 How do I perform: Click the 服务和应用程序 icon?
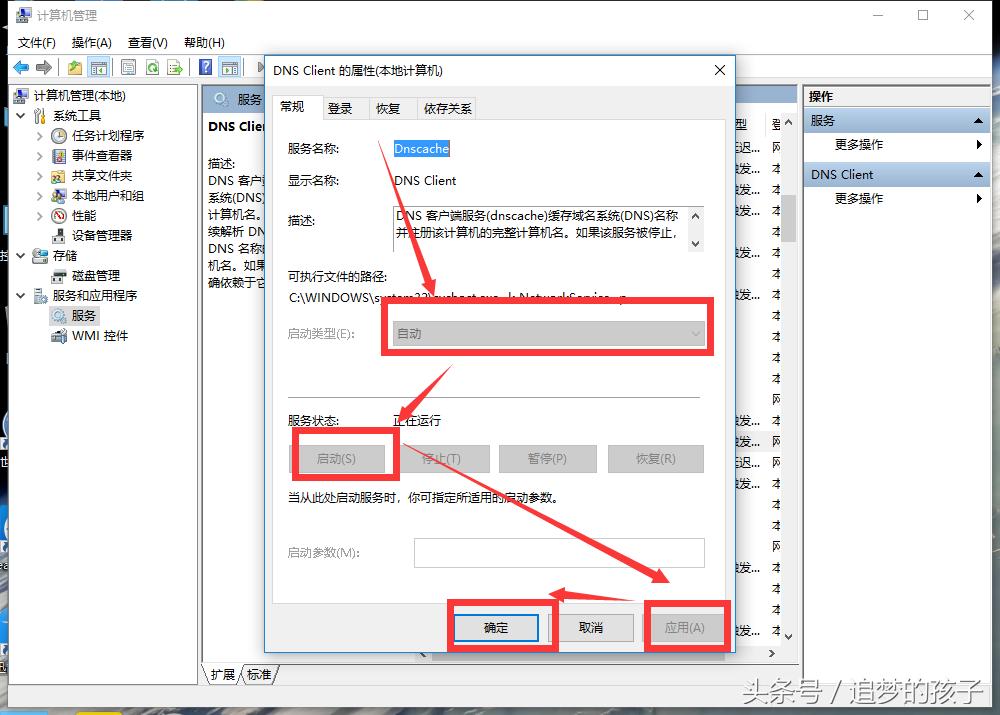40,295
